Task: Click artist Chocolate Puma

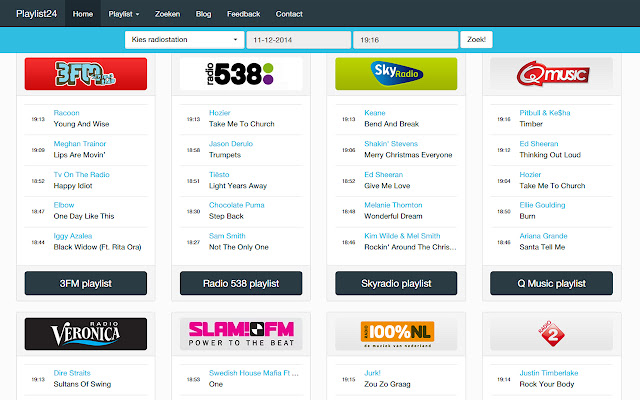Action: coord(237,205)
